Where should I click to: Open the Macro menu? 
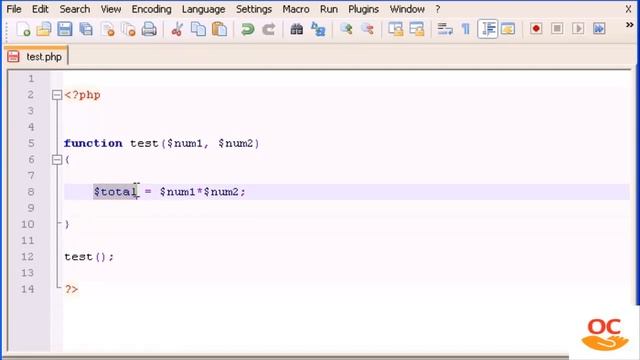296,9
